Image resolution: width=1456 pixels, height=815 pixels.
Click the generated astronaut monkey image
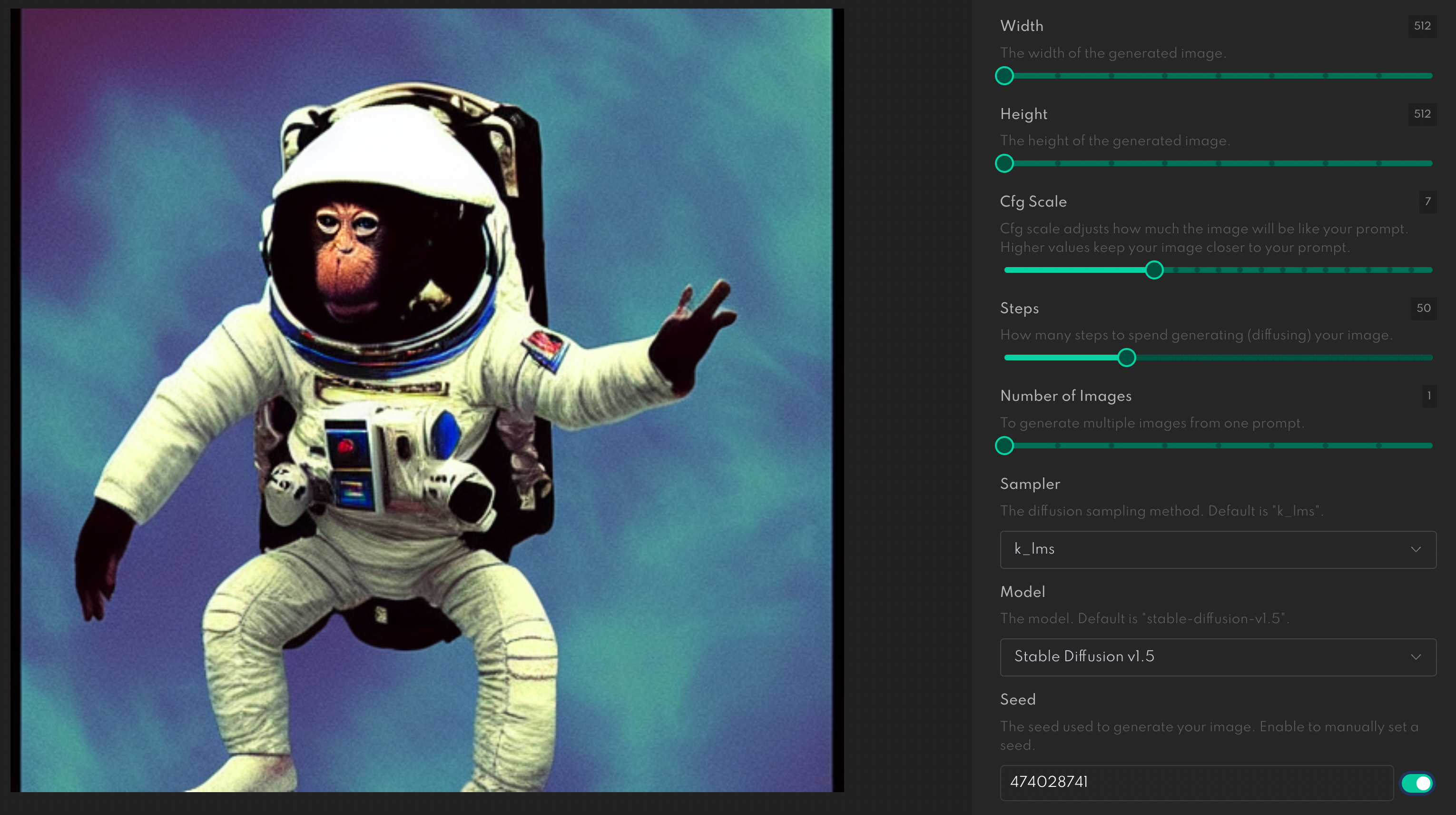click(427, 400)
